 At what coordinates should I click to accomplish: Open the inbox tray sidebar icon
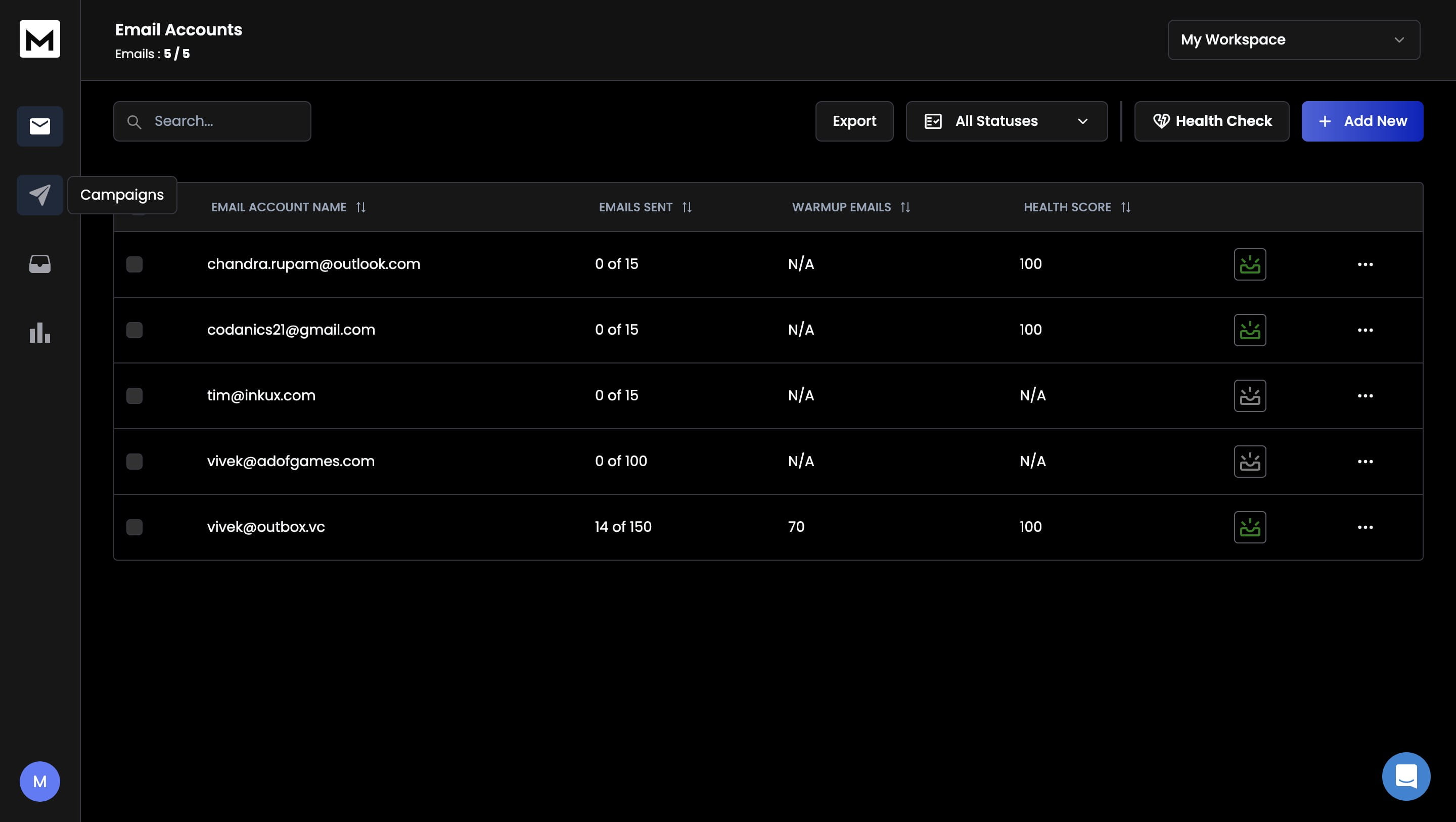(39, 264)
